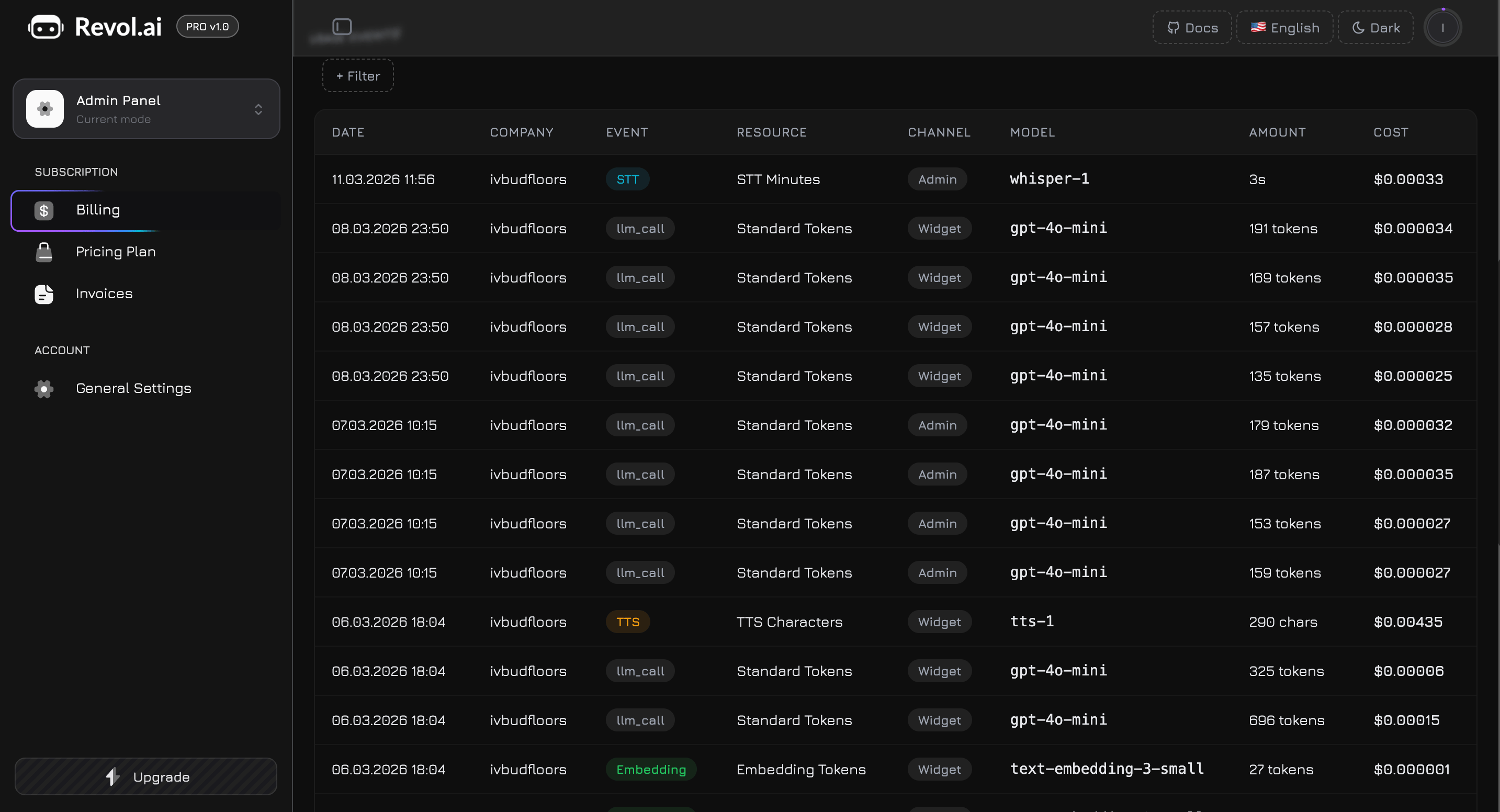Click the Admin Panel gear icon
The height and width of the screenshot is (812, 1500).
(x=45, y=109)
